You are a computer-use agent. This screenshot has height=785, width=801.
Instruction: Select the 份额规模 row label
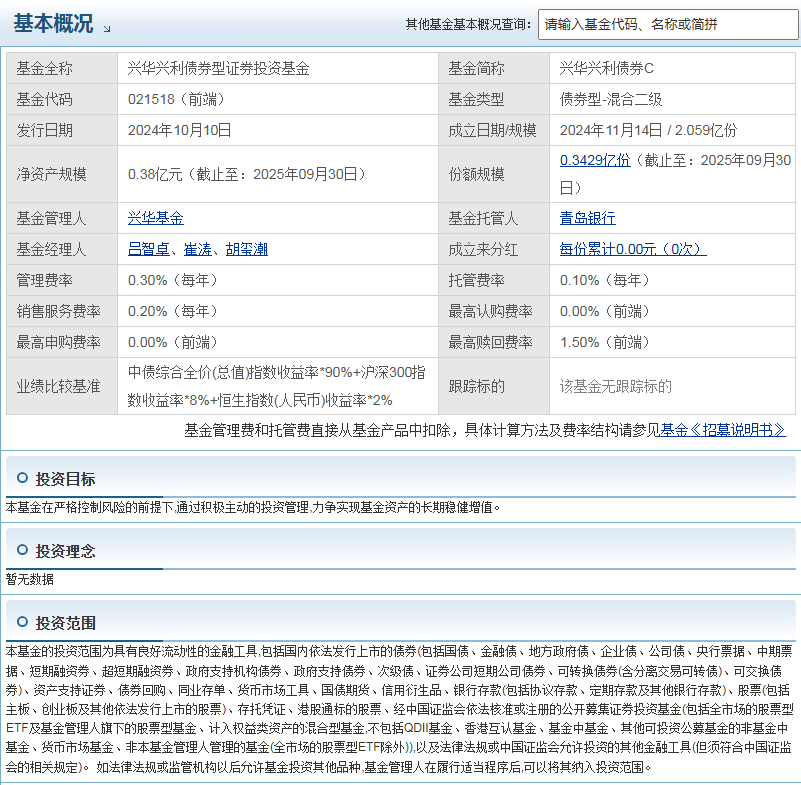click(x=477, y=174)
